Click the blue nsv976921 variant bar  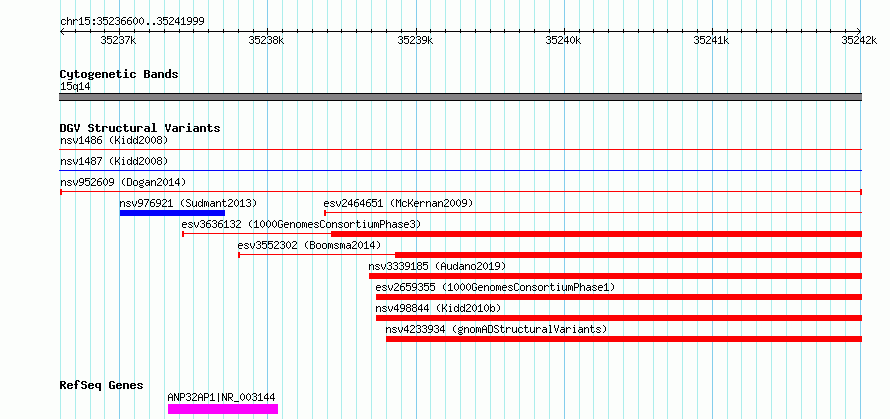click(x=173, y=213)
